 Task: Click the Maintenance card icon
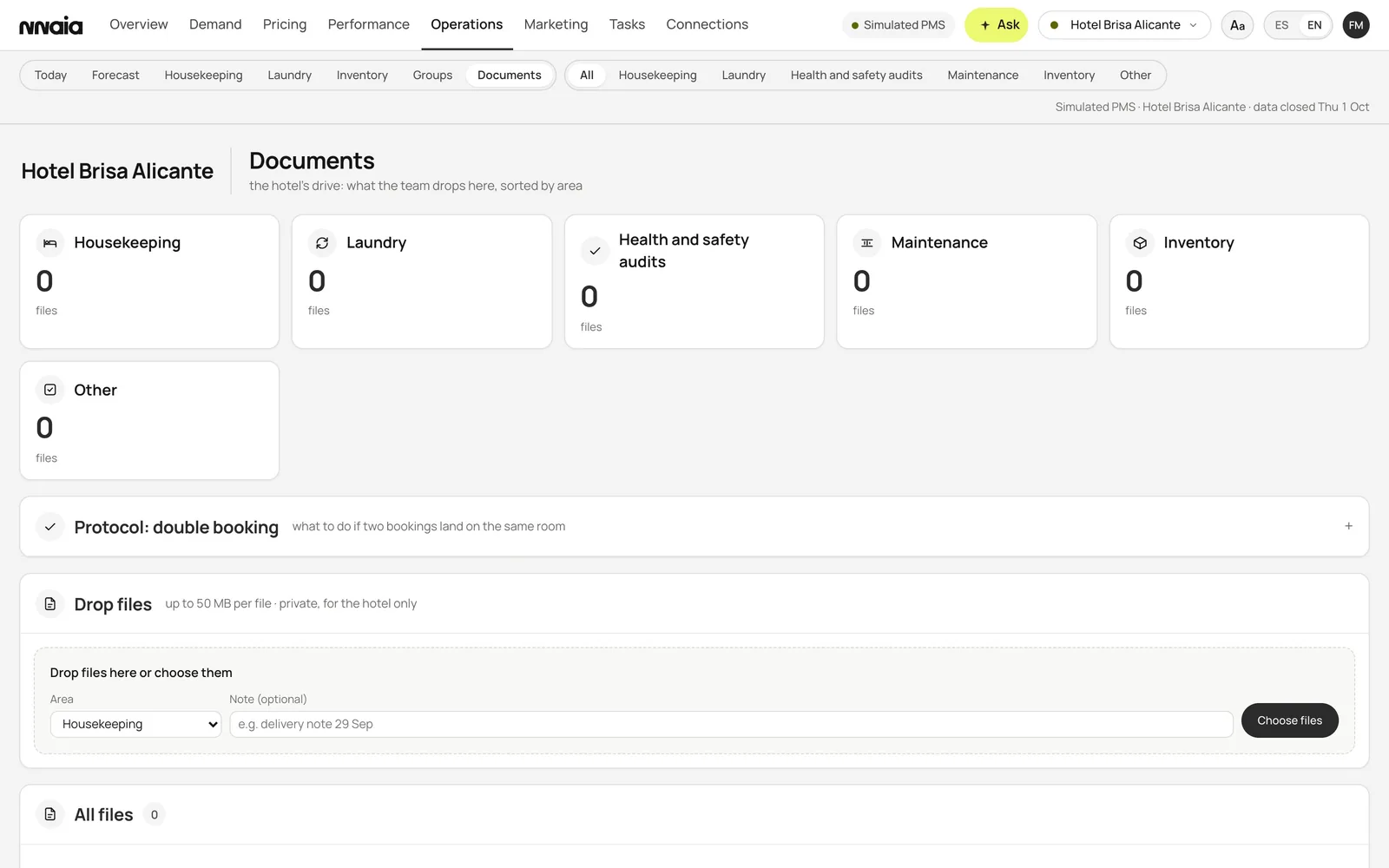[867, 243]
